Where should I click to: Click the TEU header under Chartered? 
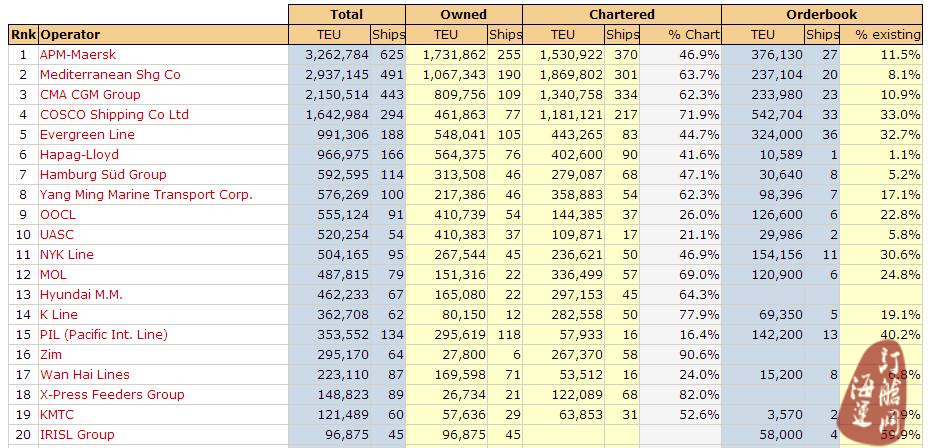(563, 35)
